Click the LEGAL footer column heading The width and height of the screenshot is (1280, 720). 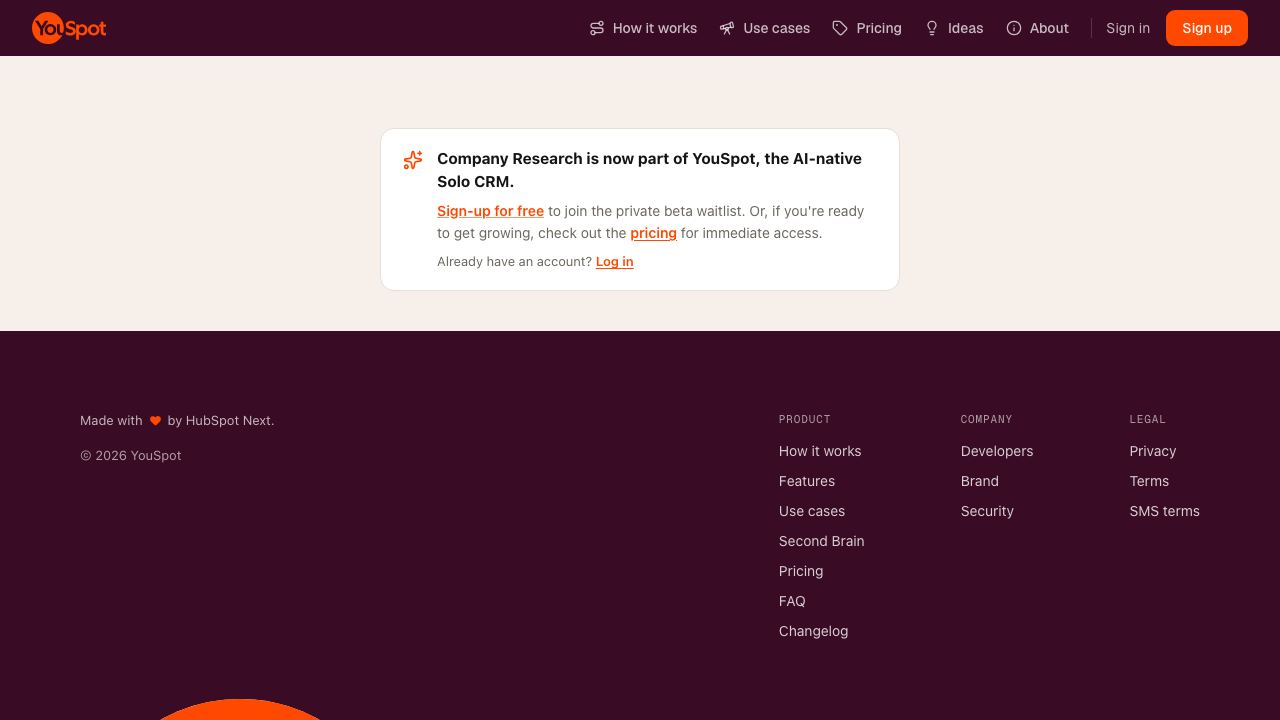[1148, 419]
